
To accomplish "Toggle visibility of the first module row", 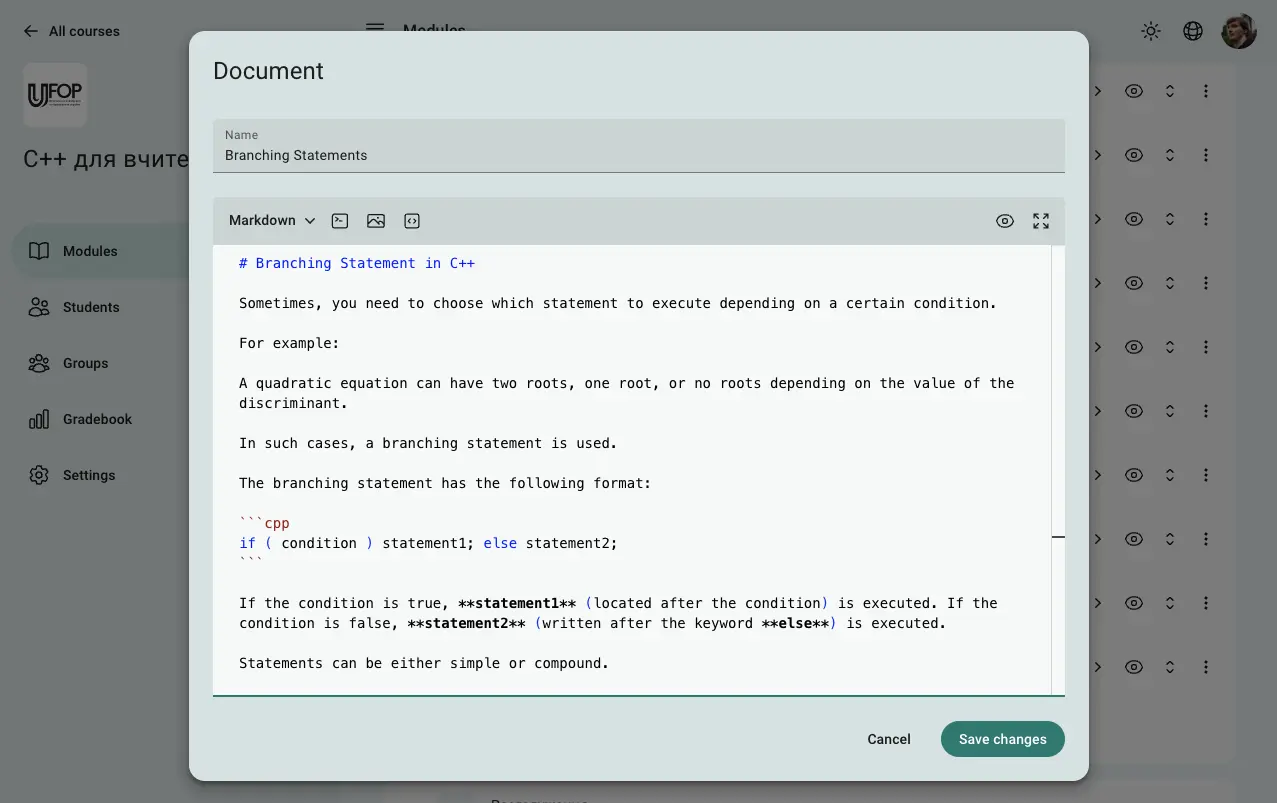I will point(1134,91).
